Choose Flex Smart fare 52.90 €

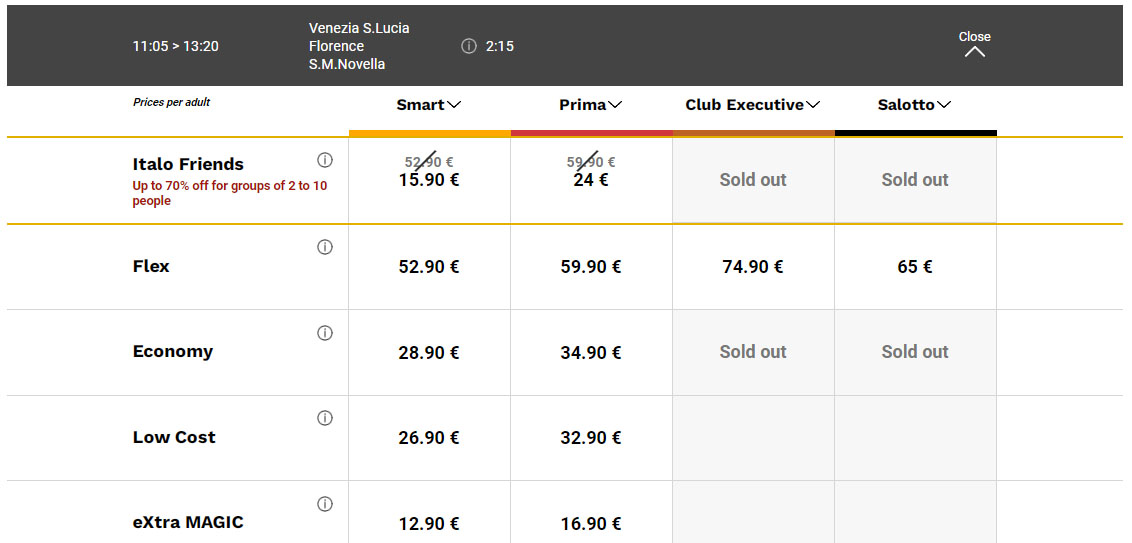click(x=430, y=267)
